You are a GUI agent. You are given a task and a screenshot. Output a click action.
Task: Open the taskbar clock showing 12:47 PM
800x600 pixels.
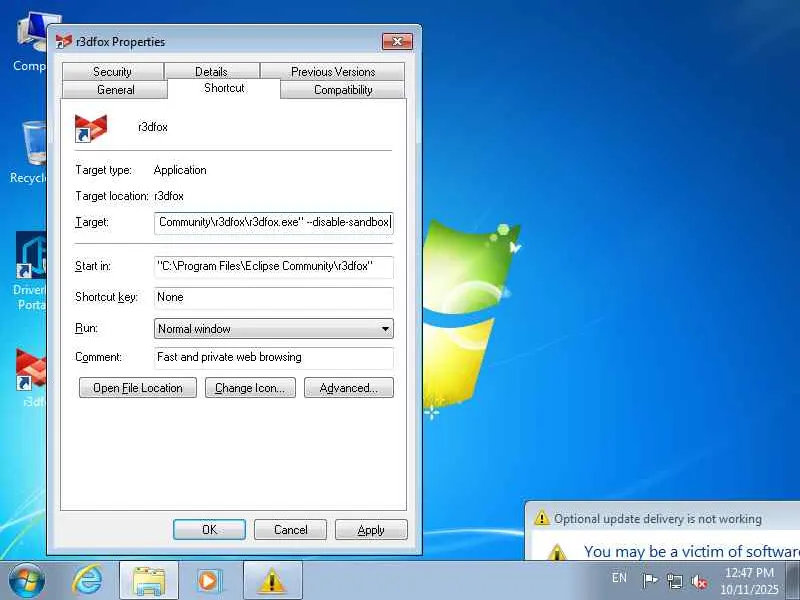pos(749,581)
